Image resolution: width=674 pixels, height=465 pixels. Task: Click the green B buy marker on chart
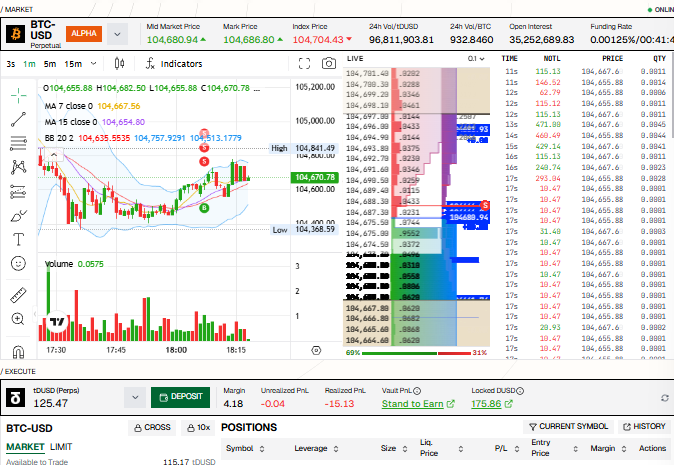point(204,208)
